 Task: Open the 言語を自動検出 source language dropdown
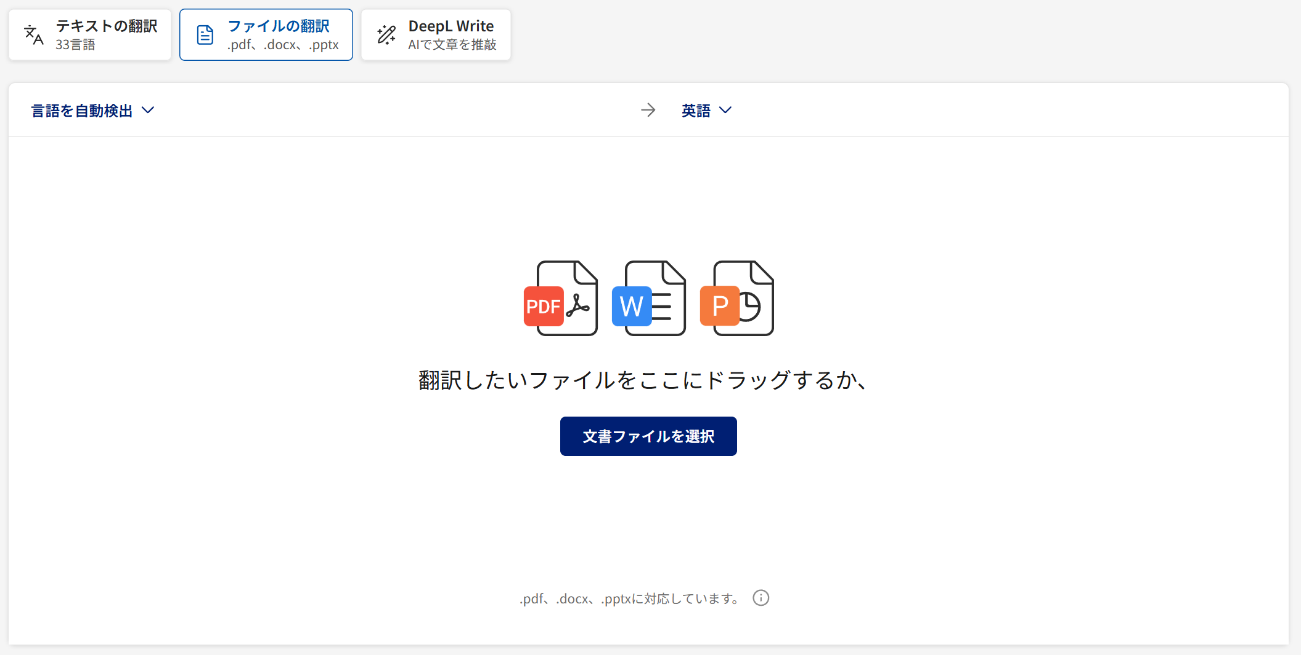tap(93, 111)
